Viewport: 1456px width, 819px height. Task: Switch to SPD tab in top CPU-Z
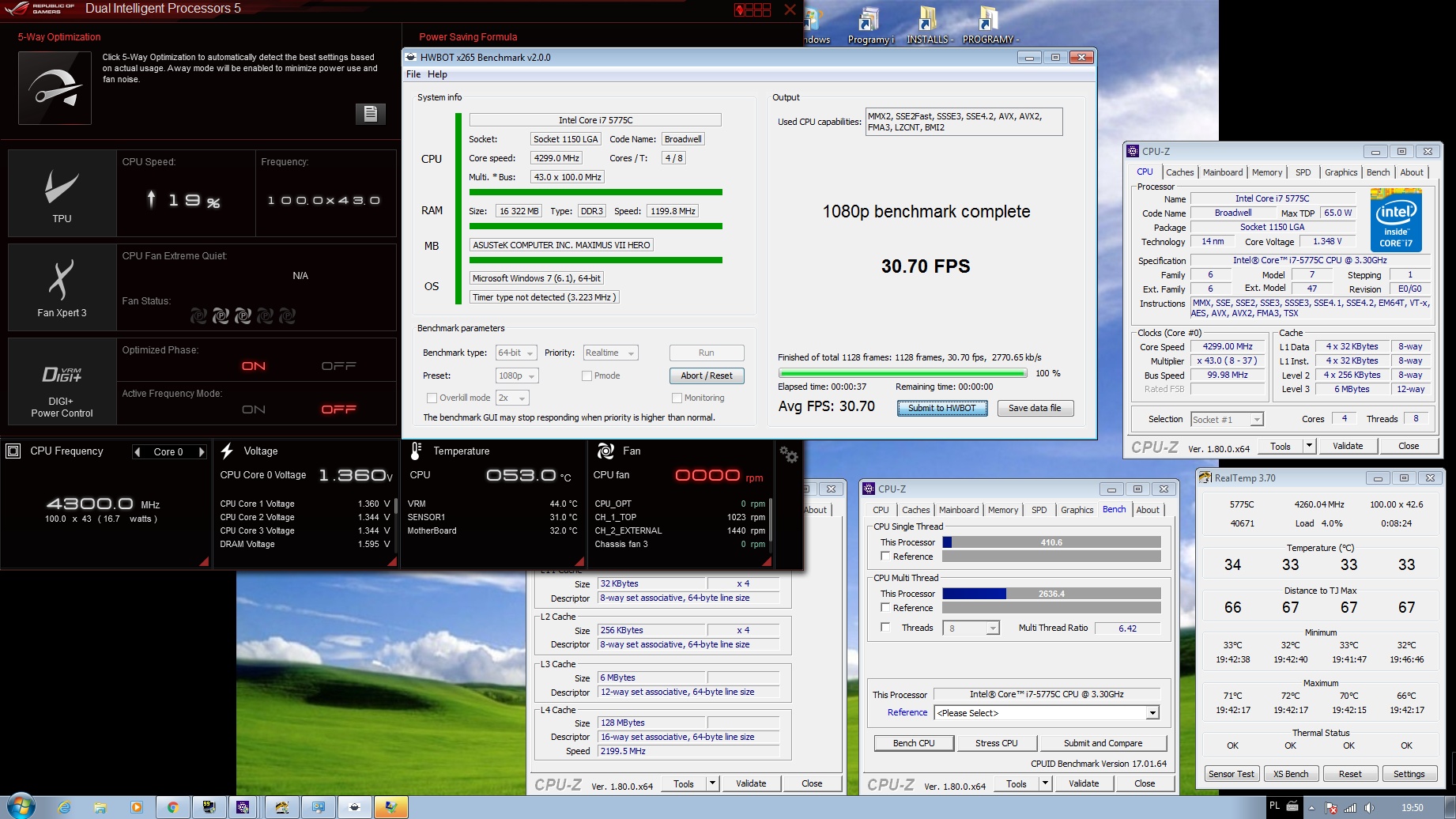1303,172
